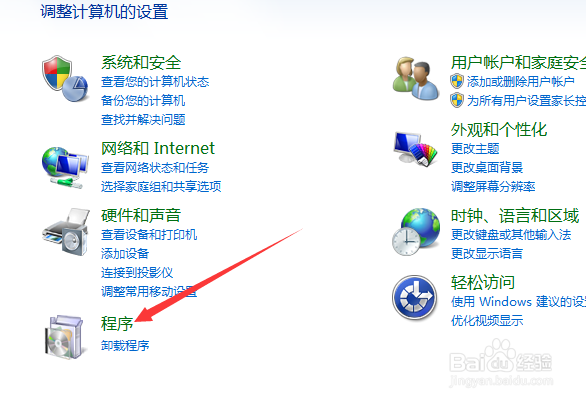The width and height of the screenshot is (586, 401).
Task: Open 更改键盘或其他输入法 link
Action: pos(511,235)
